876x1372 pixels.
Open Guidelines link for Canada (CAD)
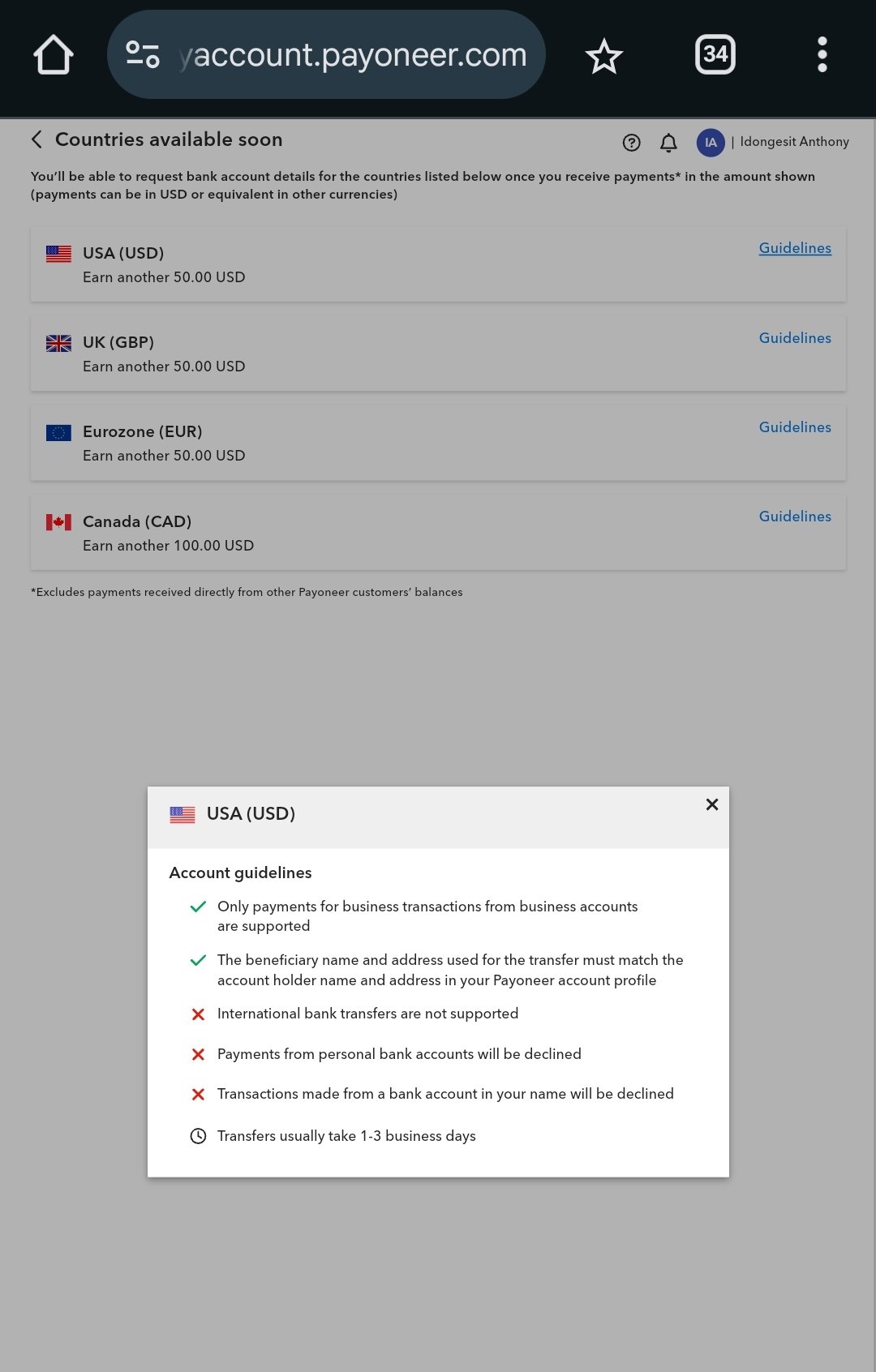pos(795,517)
